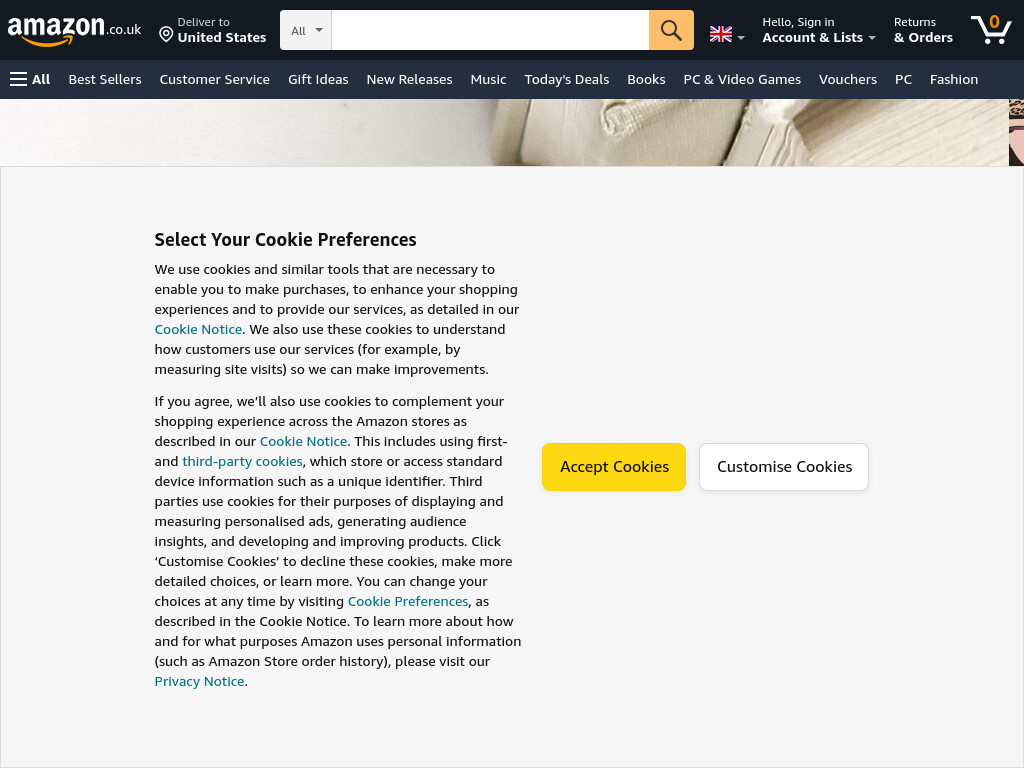Click the Deliver to location pin
1024x768 pixels.
[166, 34]
